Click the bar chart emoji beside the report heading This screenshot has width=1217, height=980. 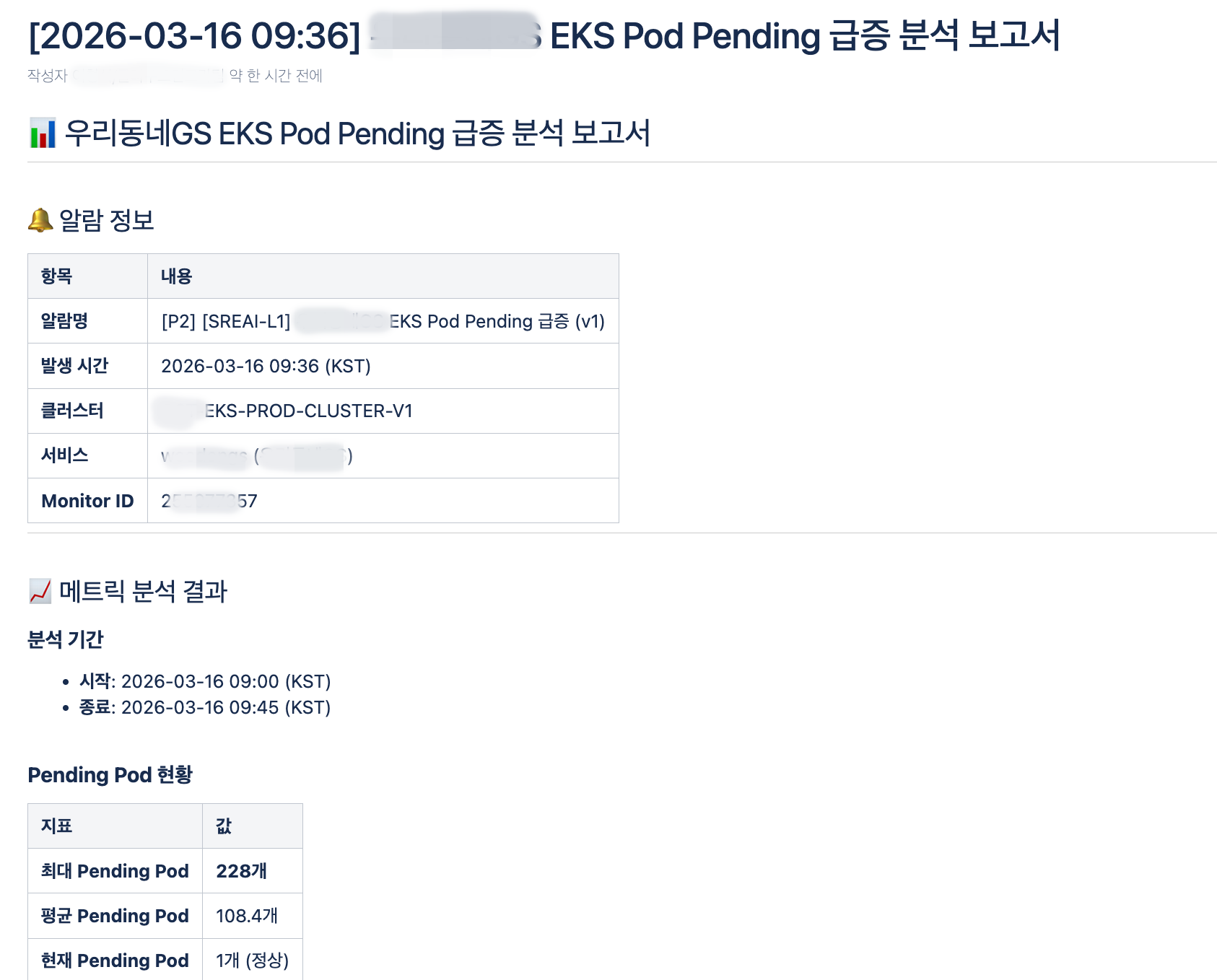[x=43, y=134]
